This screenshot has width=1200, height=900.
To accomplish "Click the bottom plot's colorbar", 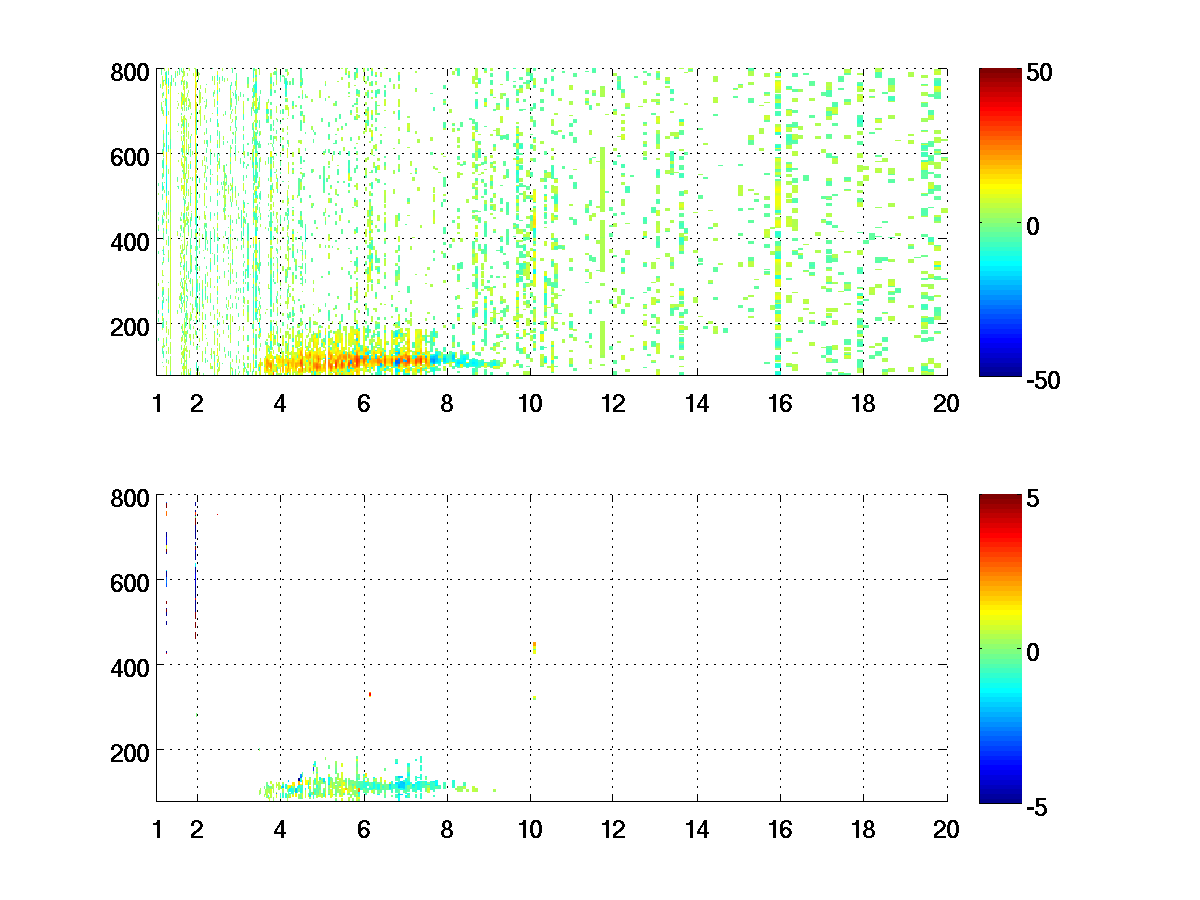I will 1000,648.
